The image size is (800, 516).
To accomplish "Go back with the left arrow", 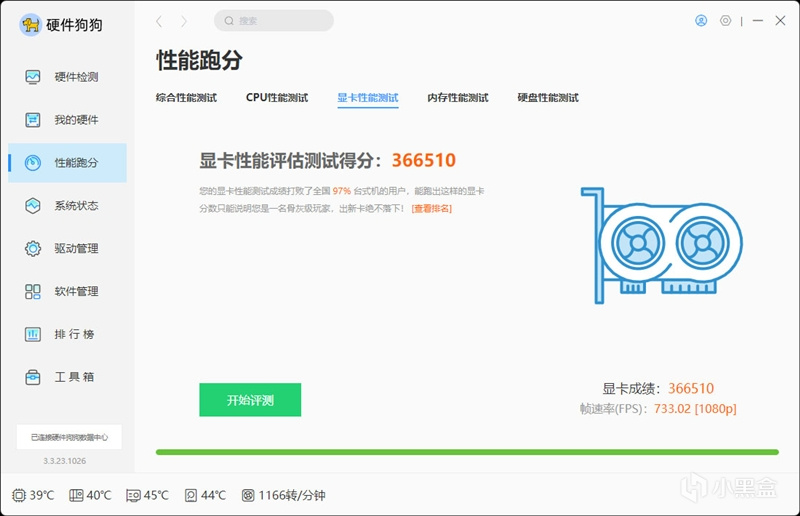I will click(159, 21).
